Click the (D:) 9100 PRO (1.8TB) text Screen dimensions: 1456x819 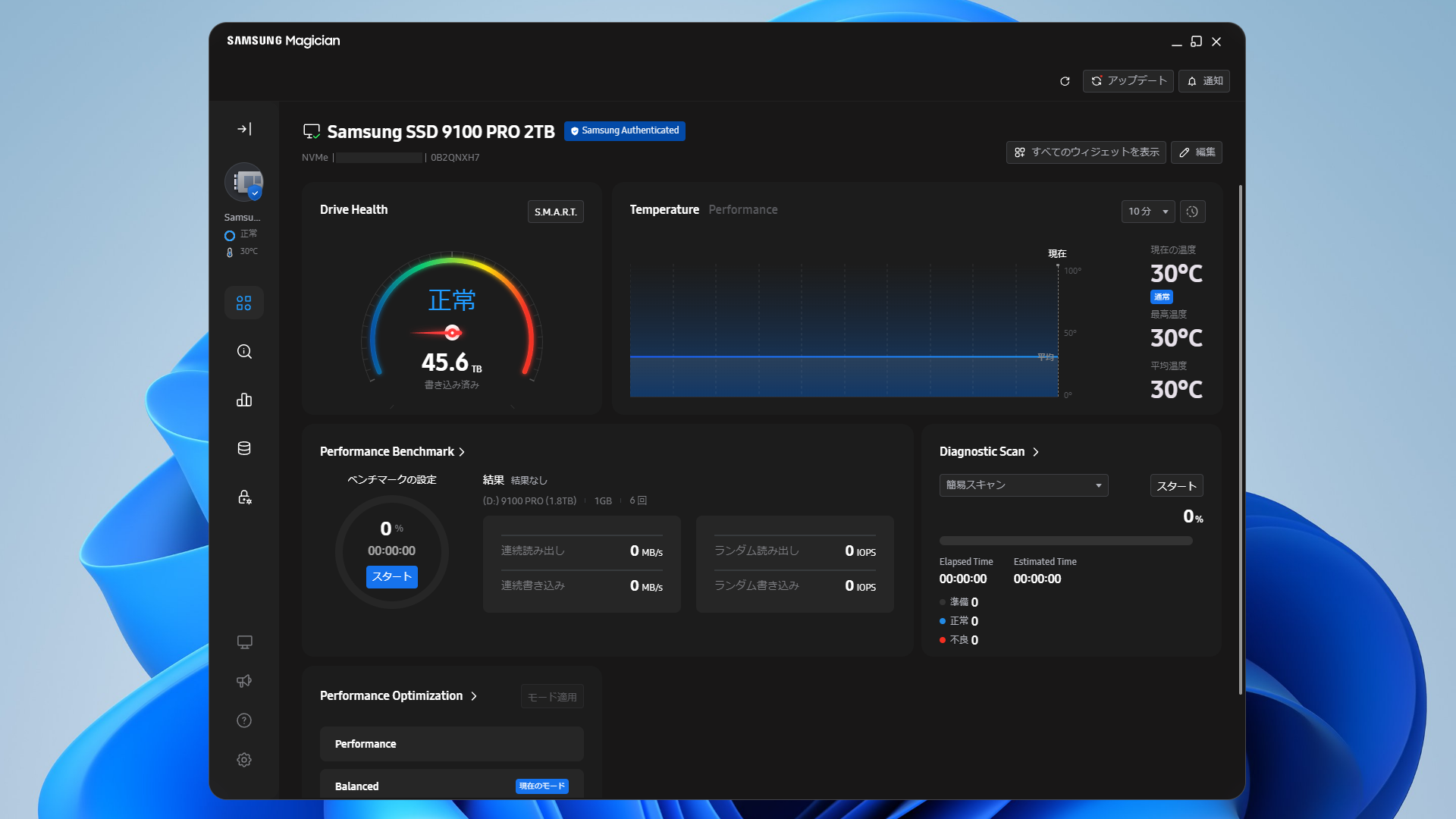(529, 501)
